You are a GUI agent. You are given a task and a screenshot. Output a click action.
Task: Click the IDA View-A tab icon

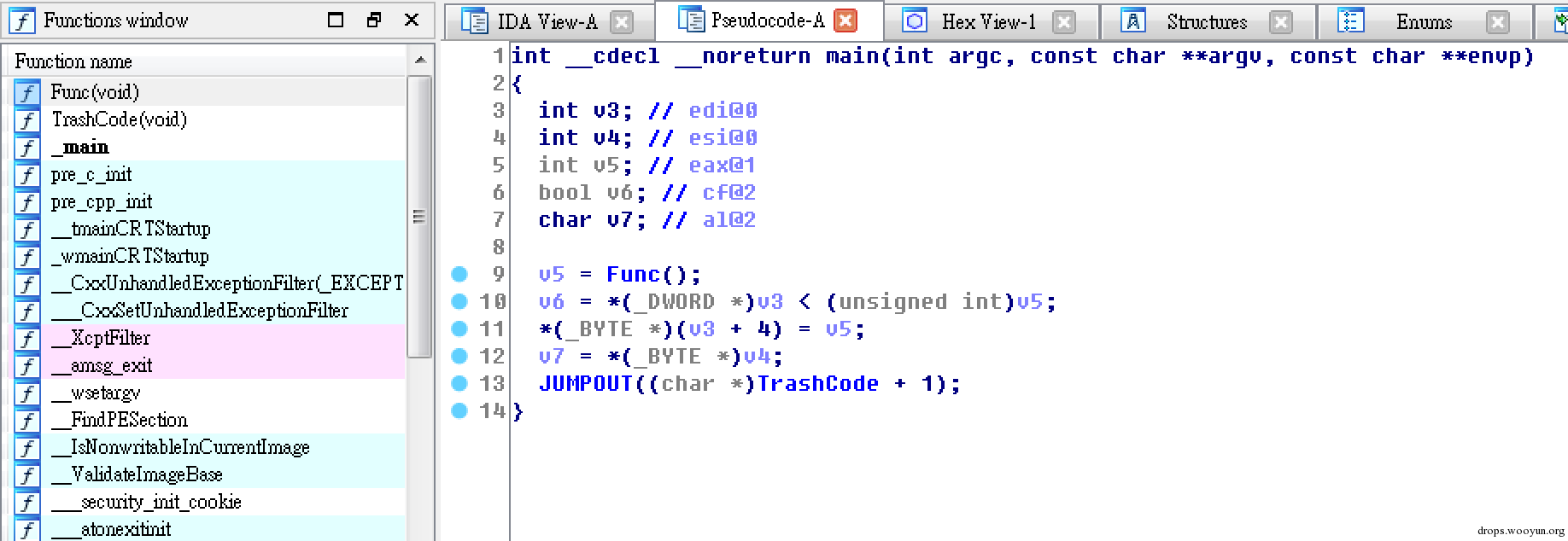click(x=474, y=20)
